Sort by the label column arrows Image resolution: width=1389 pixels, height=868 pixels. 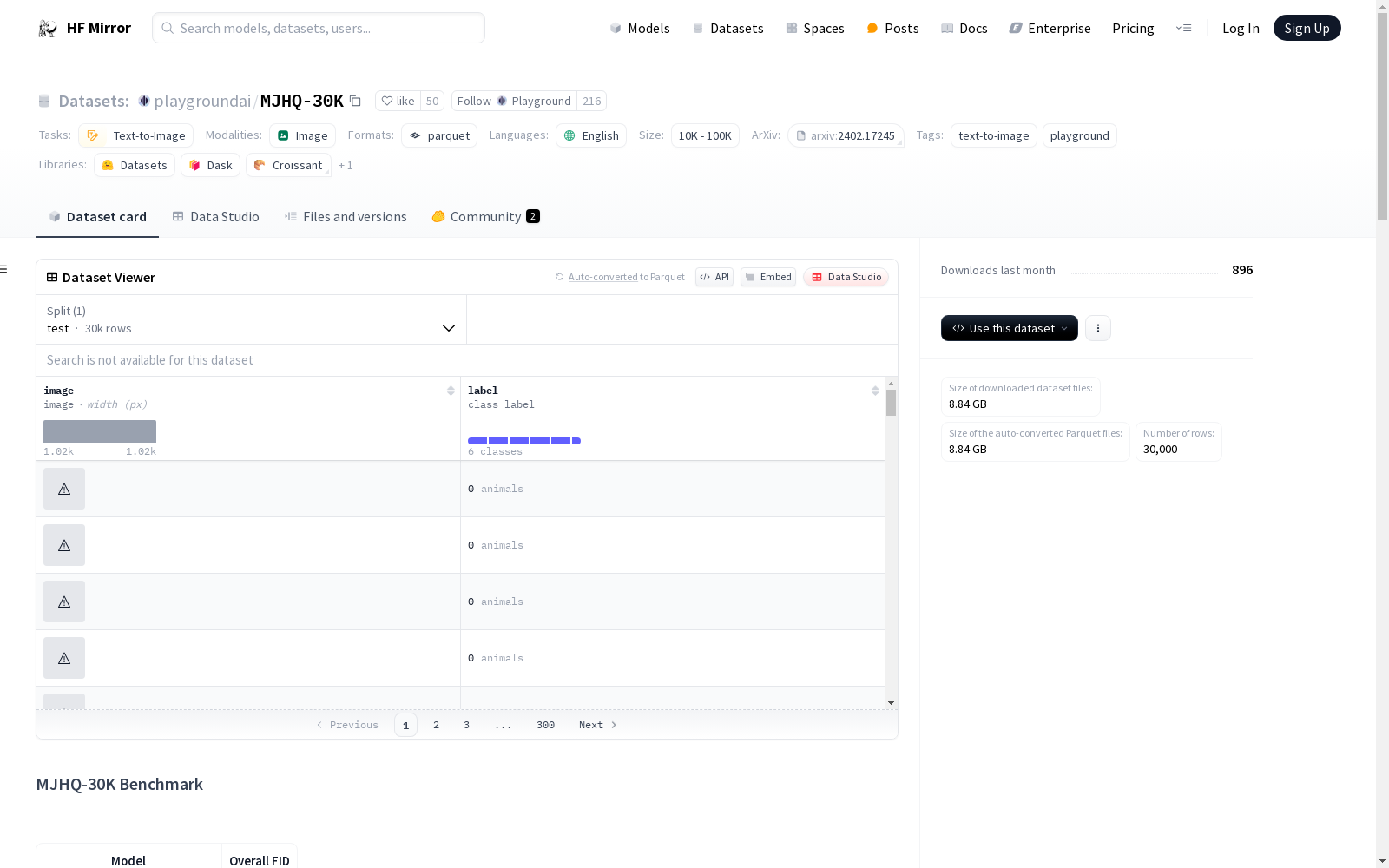point(875,391)
